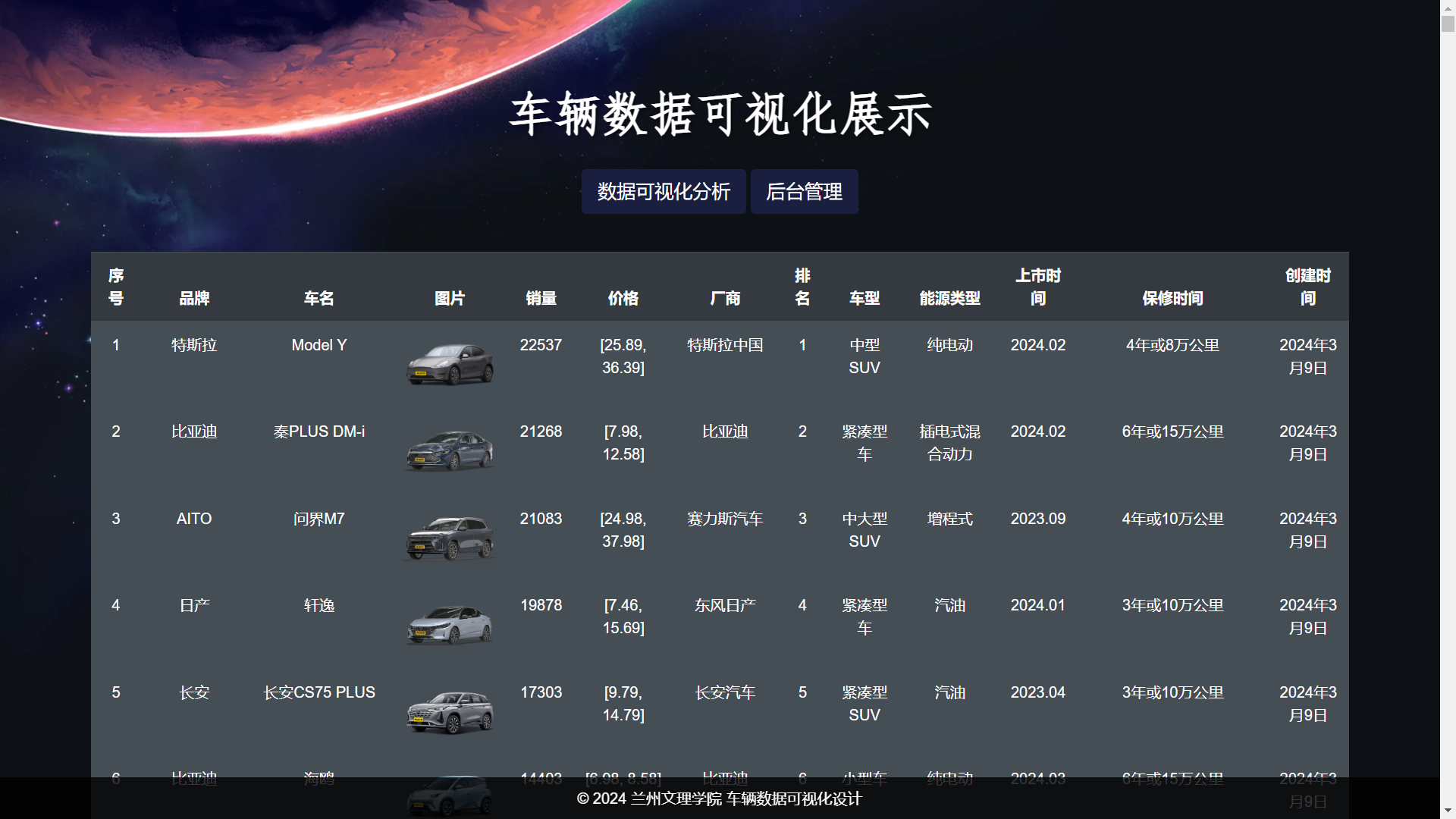Select the 赛力斯汽车 manufacturer cell
Screen dimensions: 1456x819
tap(725, 519)
